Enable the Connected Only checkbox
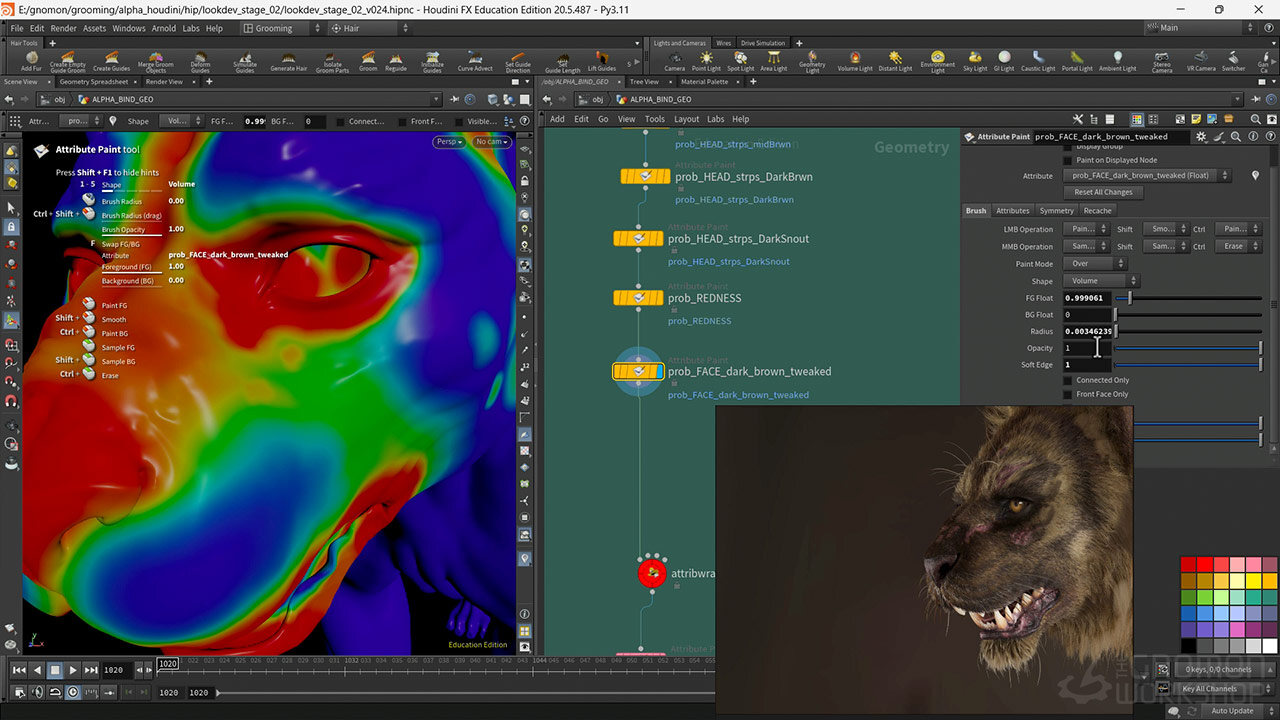This screenshot has width=1280, height=720. click(x=1067, y=380)
